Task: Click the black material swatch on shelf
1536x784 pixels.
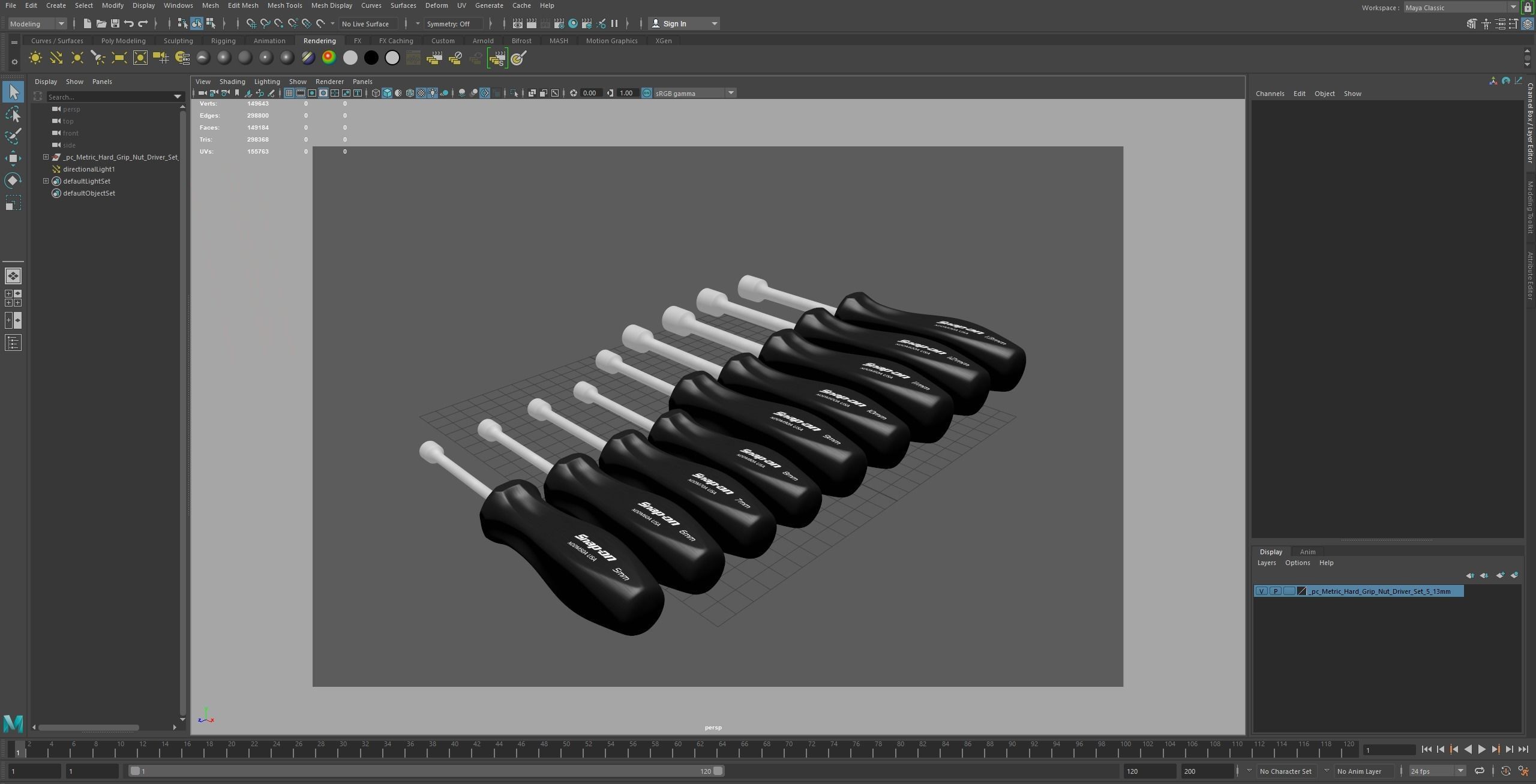Action: pyautogui.click(x=371, y=58)
